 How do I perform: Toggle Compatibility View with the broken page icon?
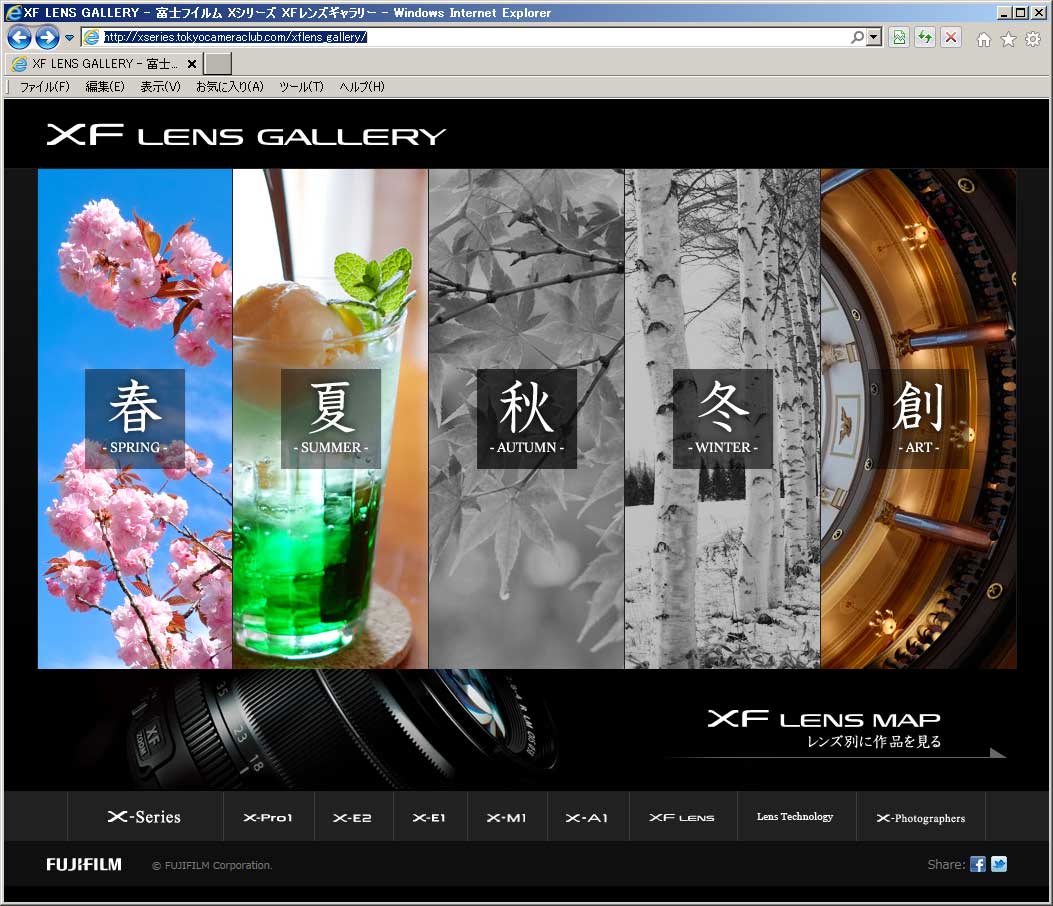point(898,37)
